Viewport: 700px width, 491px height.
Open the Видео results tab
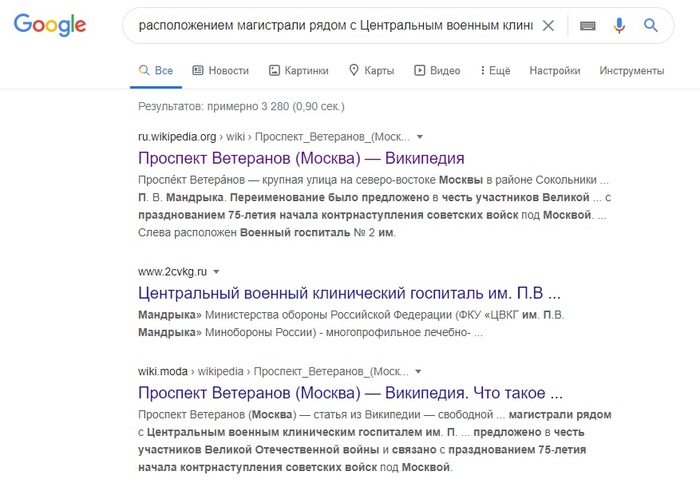click(437, 71)
